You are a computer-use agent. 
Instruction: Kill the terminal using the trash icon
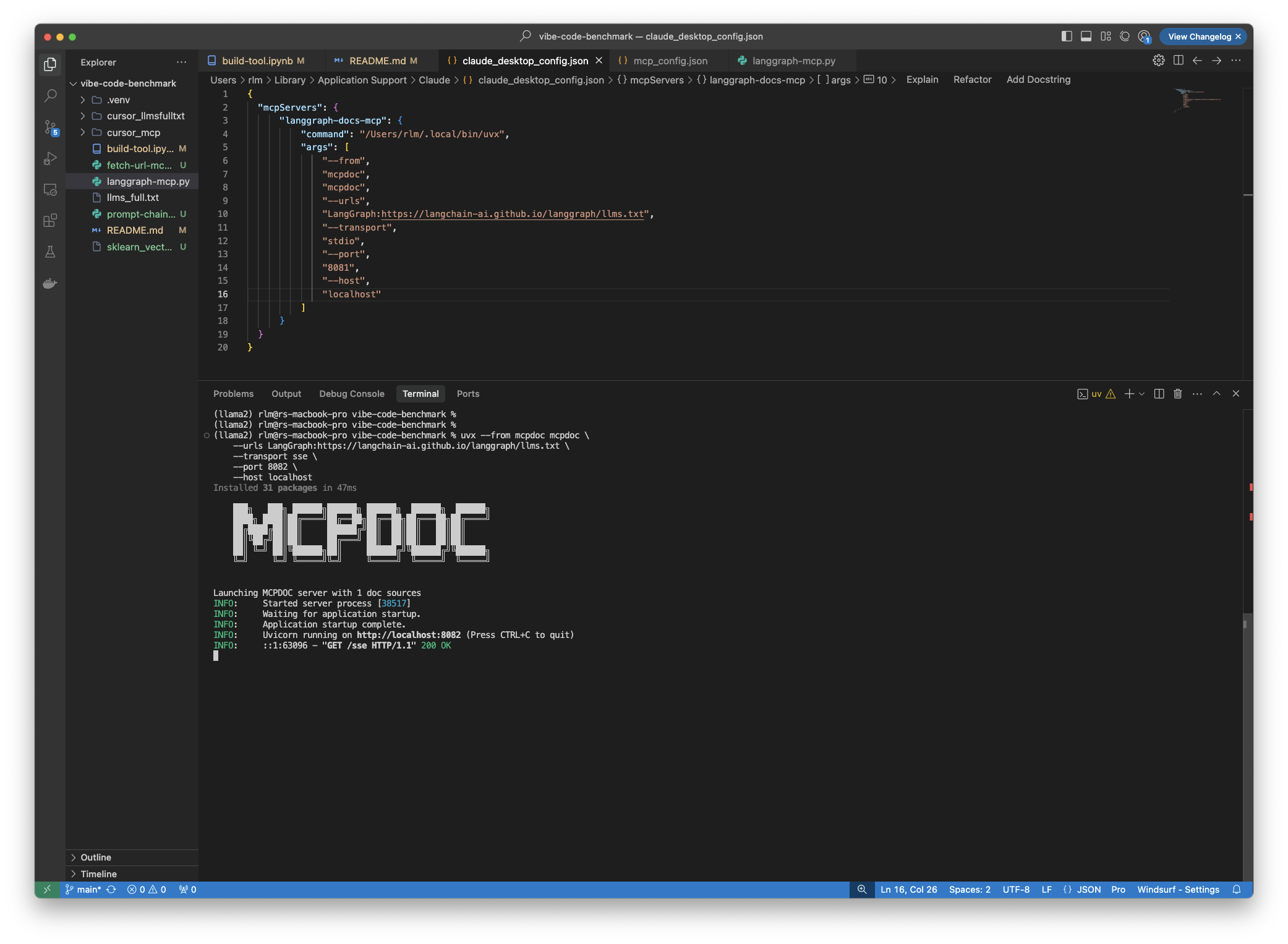point(1177,393)
